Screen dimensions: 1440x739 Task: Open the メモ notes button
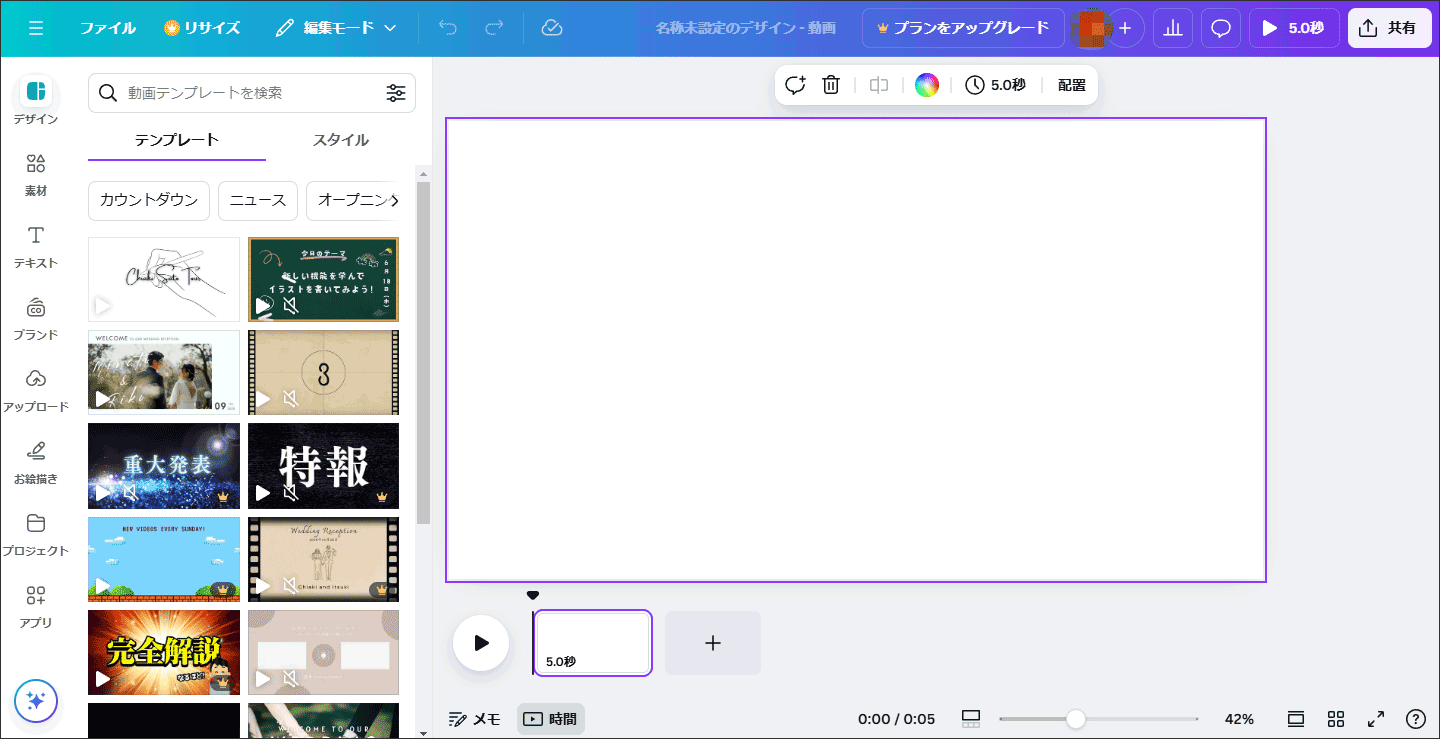coord(475,719)
